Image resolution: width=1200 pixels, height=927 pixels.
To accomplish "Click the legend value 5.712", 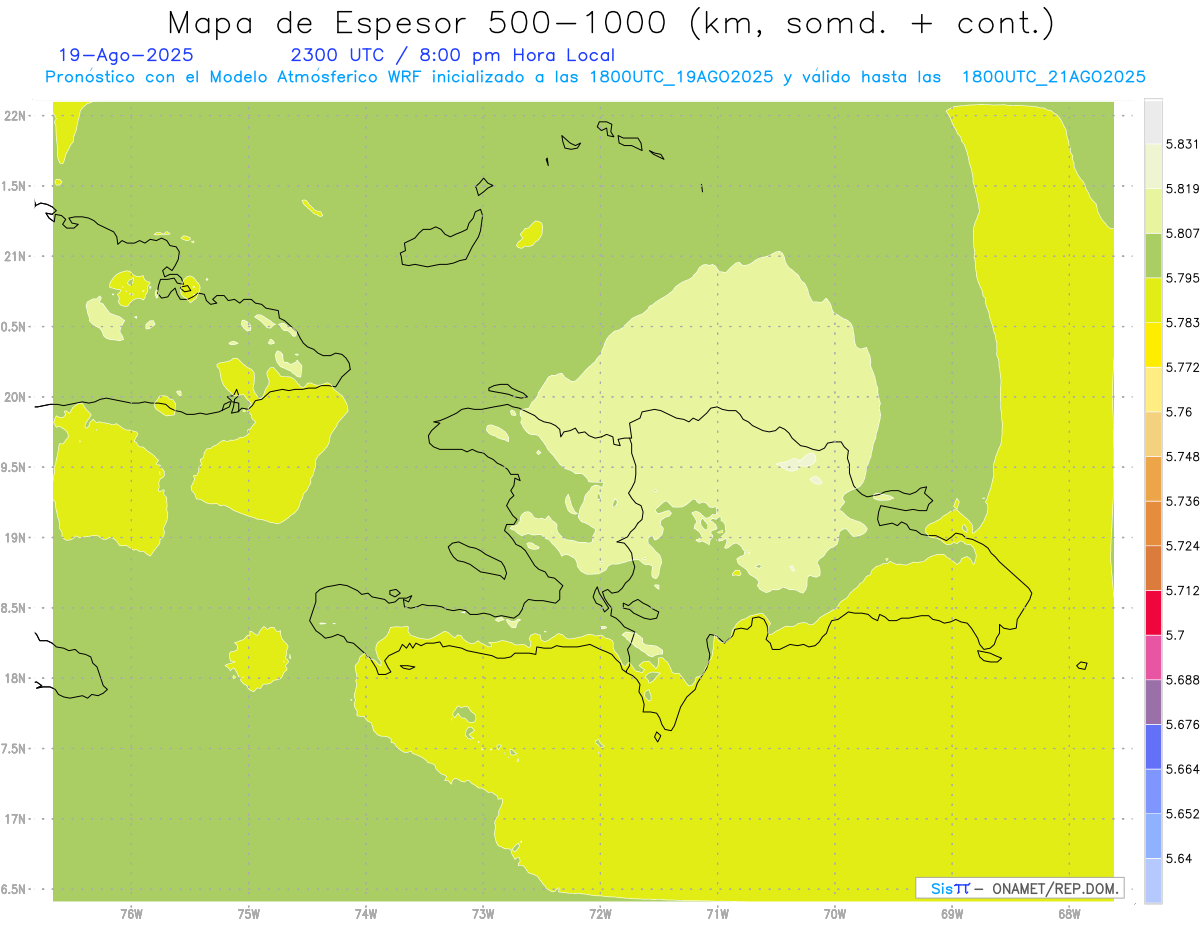I will point(1182,590).
